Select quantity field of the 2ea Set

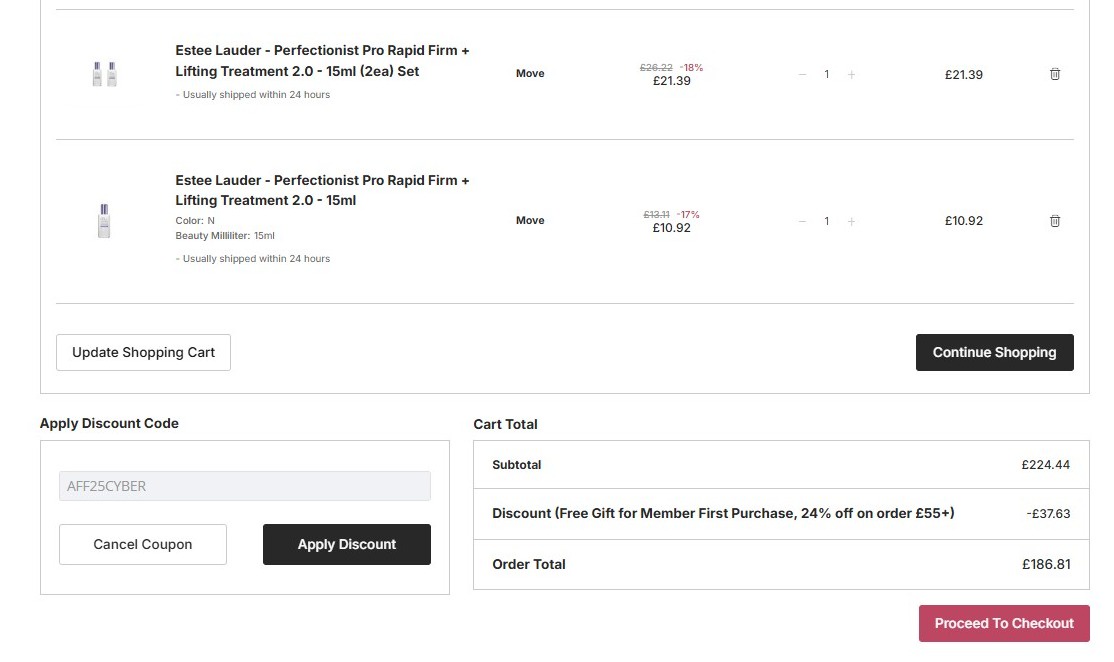pyautogui.click(x=827, y=74)
